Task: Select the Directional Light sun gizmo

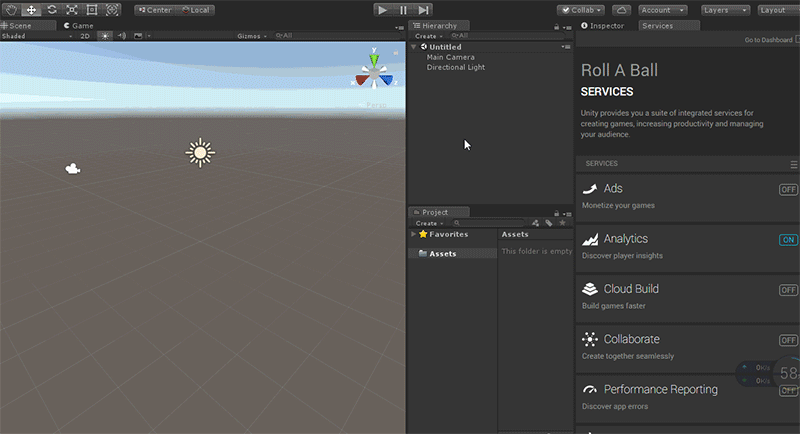Action: (x=200, y=152)
